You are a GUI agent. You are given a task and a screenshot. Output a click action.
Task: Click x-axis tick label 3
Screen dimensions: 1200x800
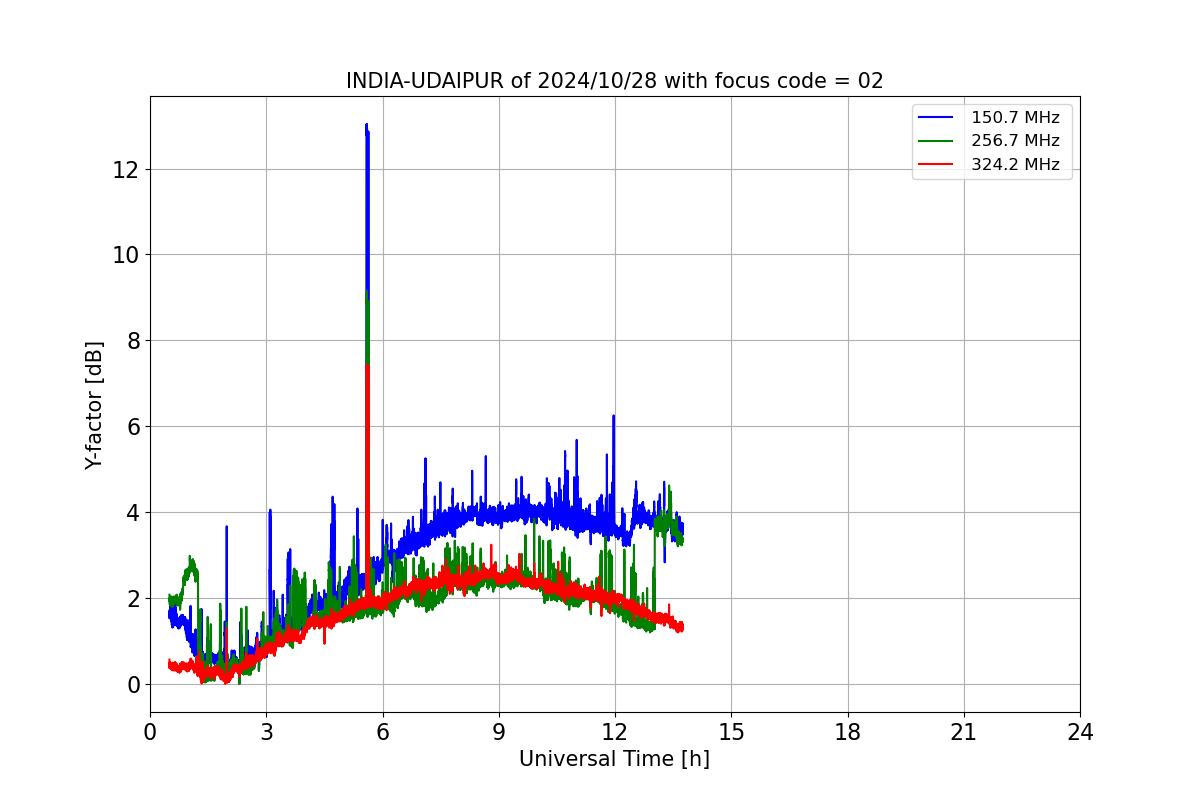(266, 732)
